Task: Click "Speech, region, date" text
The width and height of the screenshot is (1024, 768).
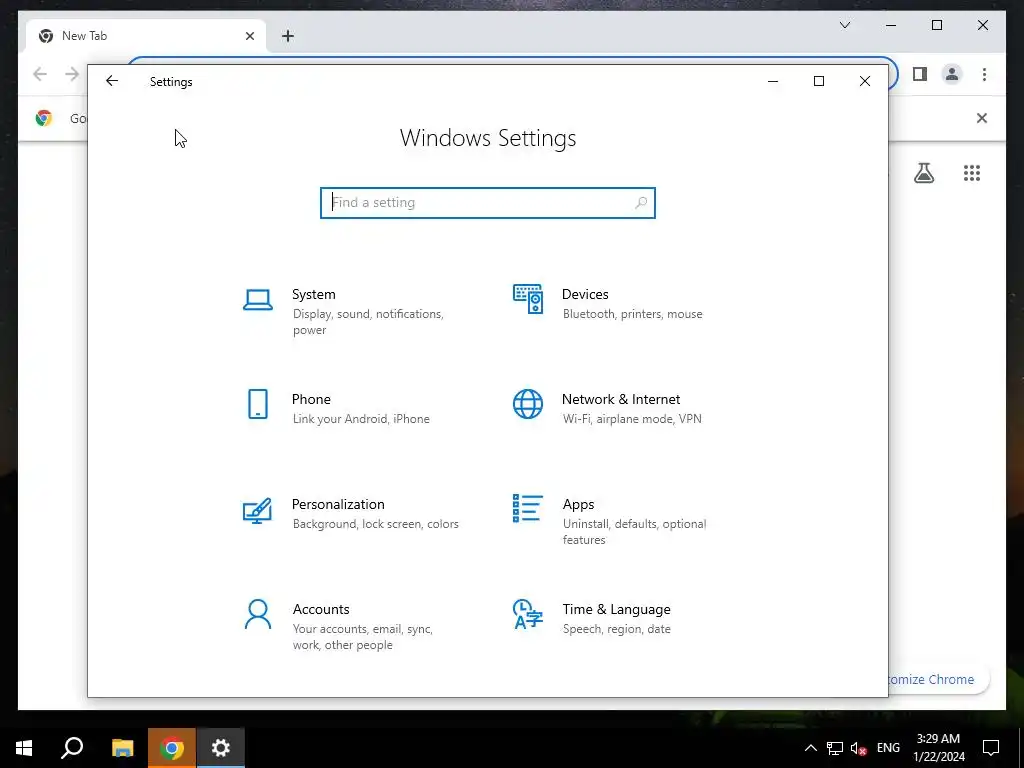Action: coord(616,629)
